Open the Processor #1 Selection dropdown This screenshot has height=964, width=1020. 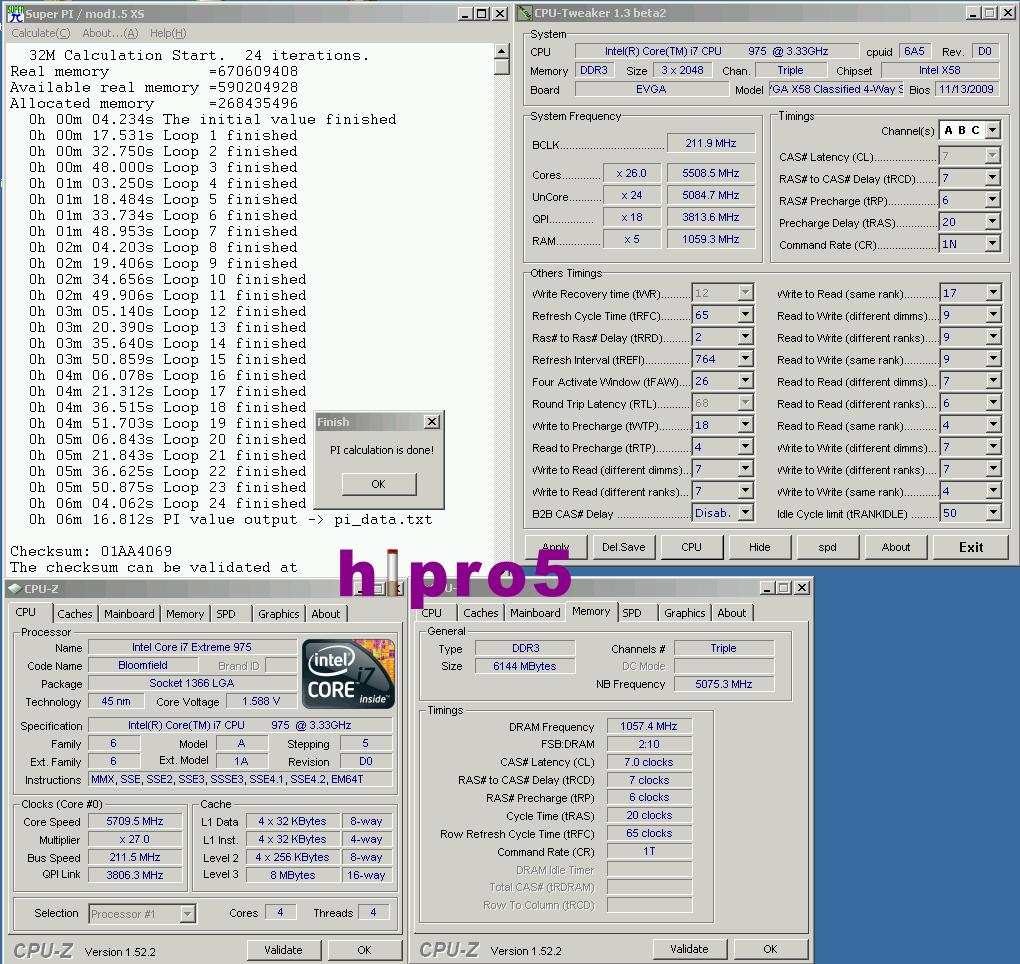[187, 913]
